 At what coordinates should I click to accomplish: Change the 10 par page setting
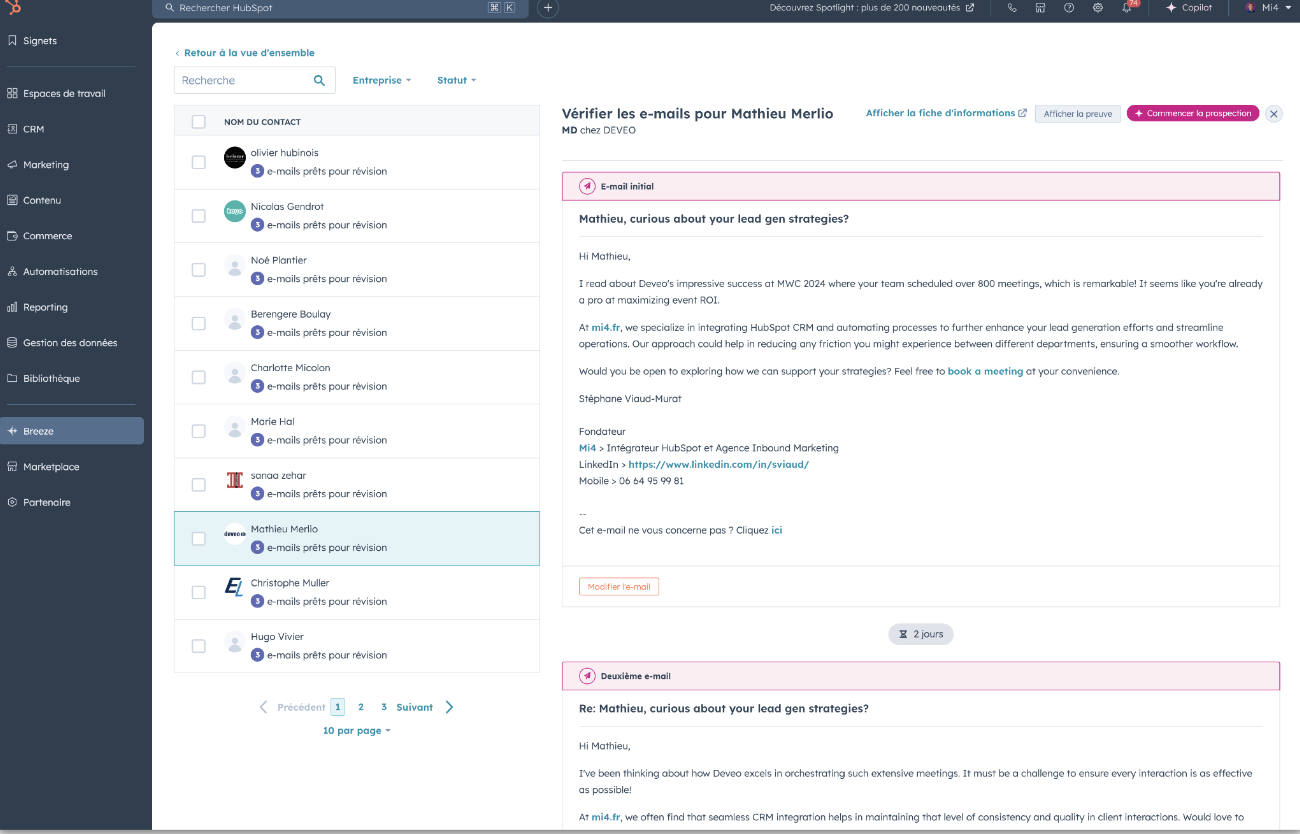(x=356, y=731)
